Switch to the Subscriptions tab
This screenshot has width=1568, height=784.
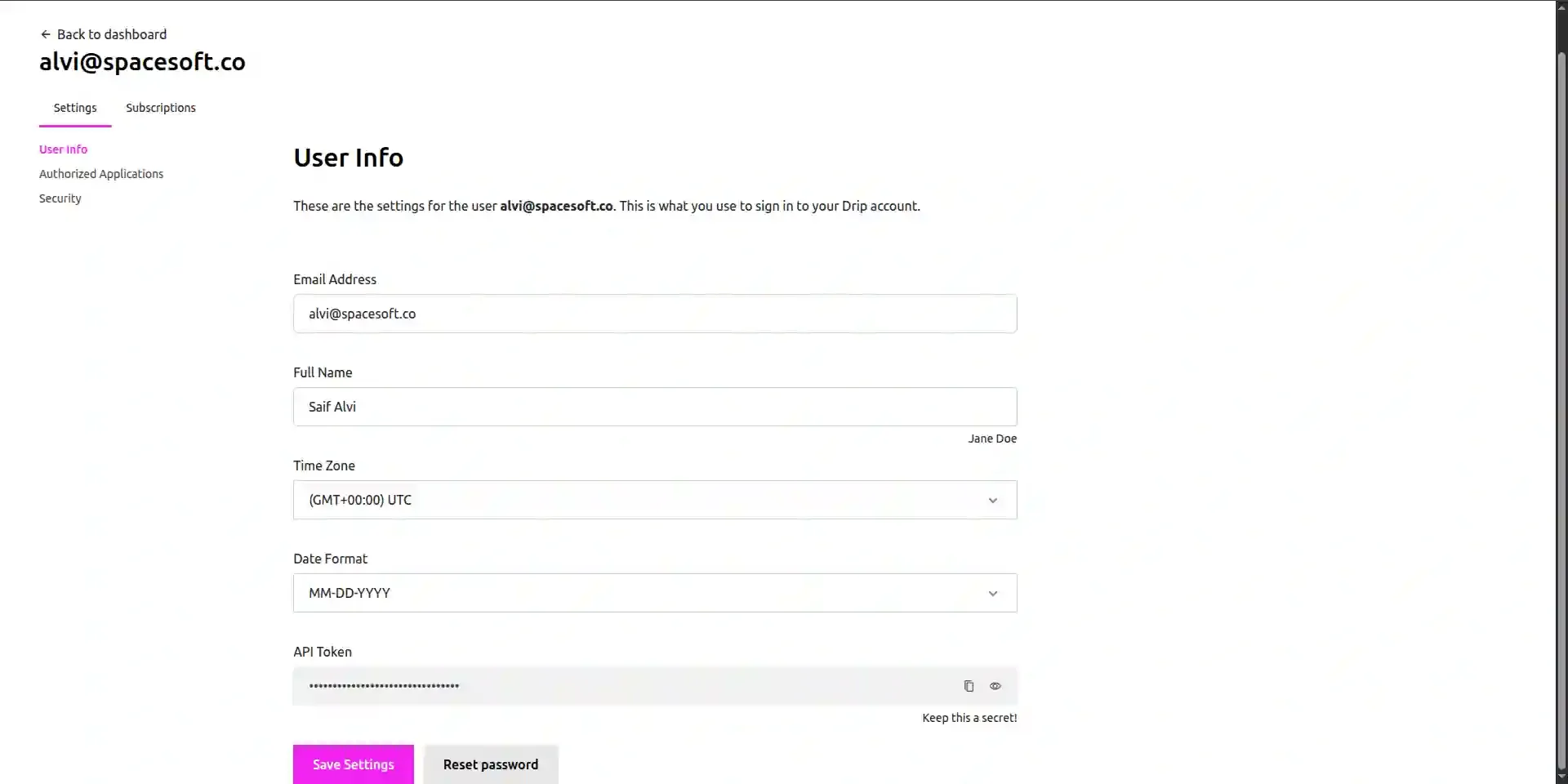pyautogui.click(x=161, y=108)
